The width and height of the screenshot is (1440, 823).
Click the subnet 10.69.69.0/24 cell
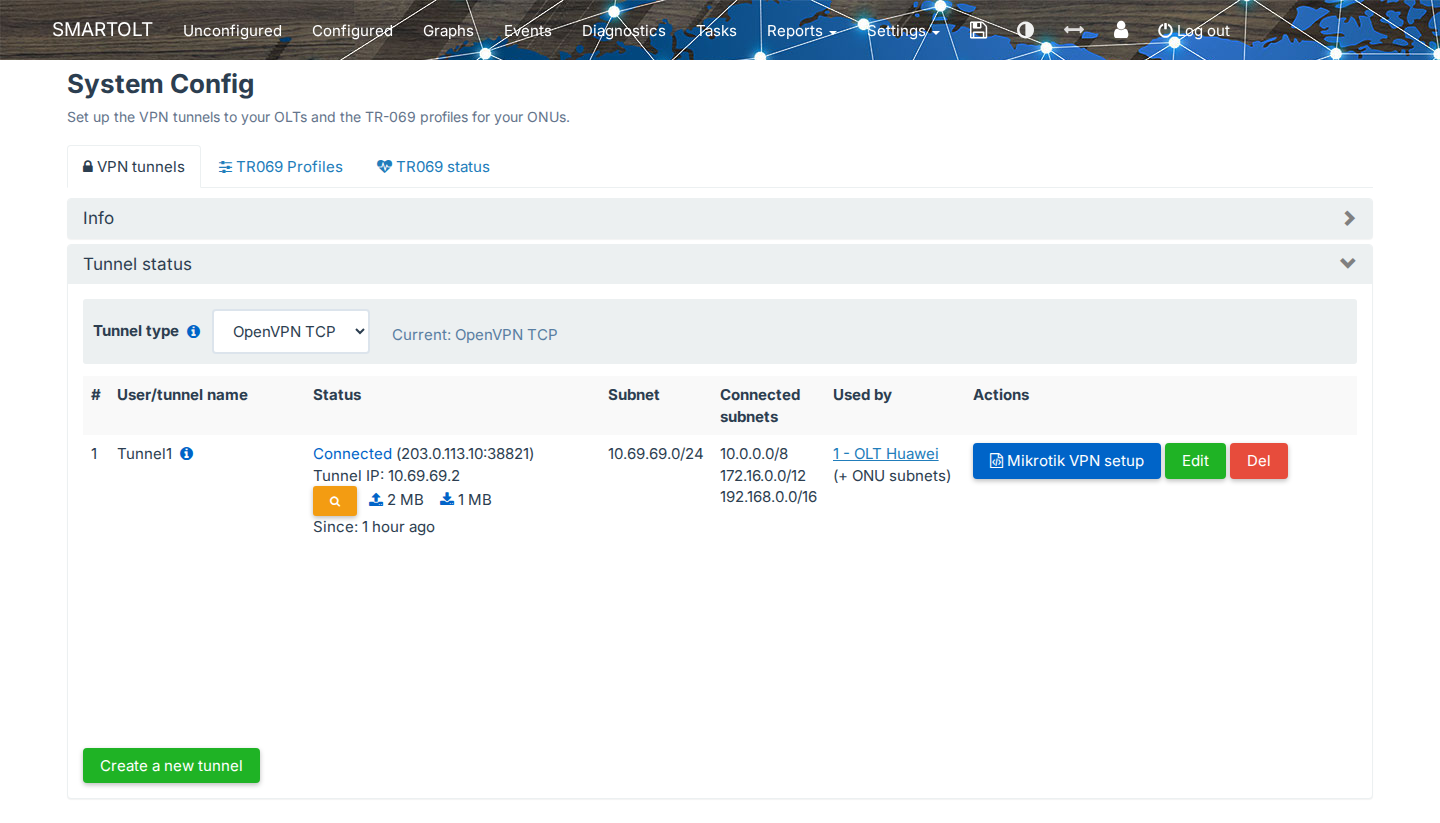pyautogui.click(x=656, y=454)
